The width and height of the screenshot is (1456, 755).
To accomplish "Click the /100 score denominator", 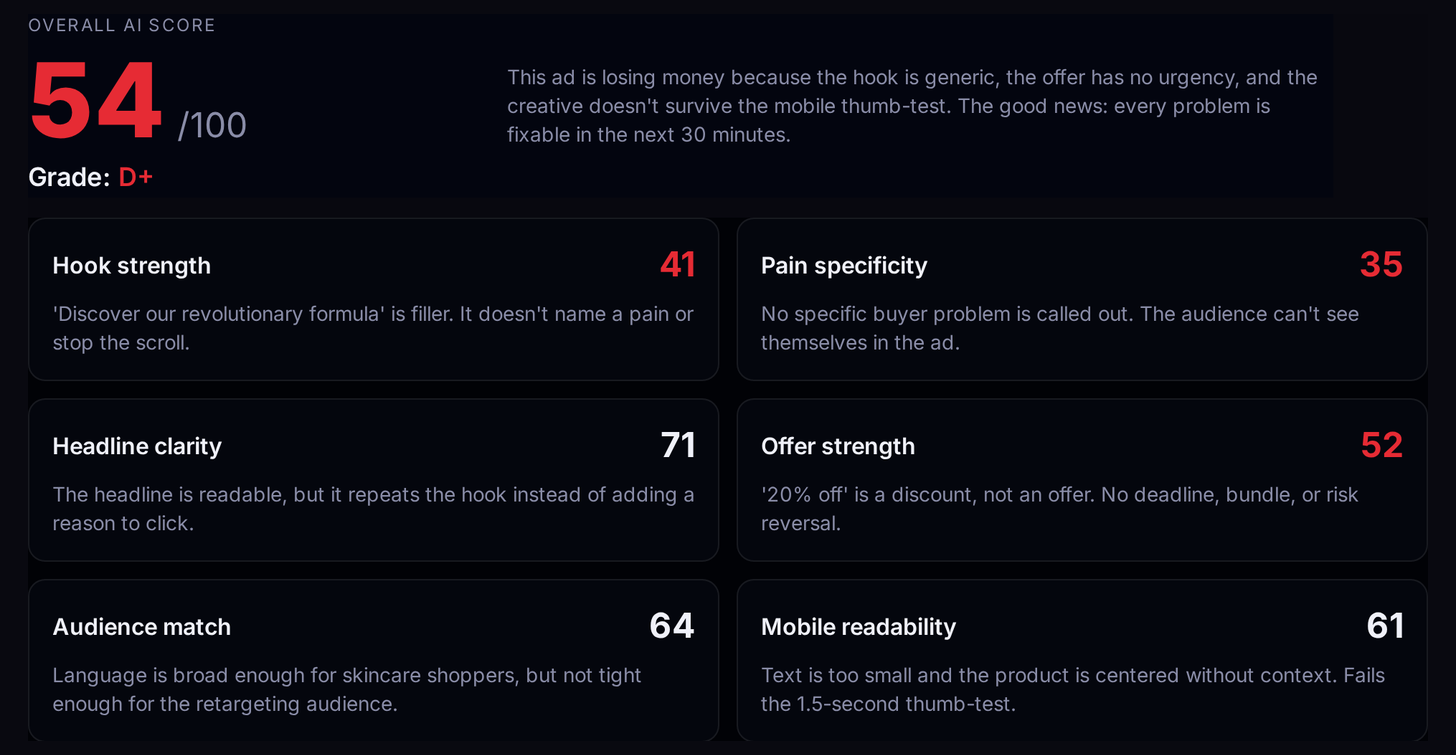I will (212, 126).
